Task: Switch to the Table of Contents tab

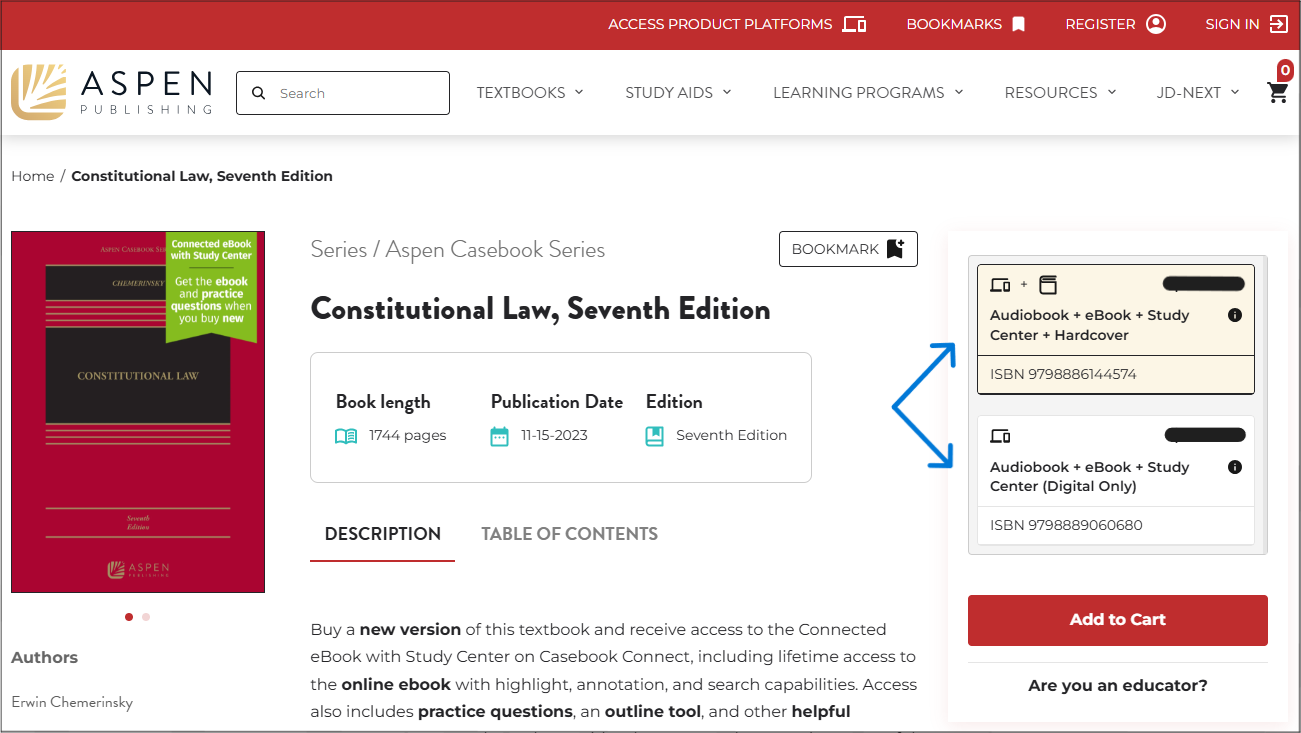Action: 570,534
